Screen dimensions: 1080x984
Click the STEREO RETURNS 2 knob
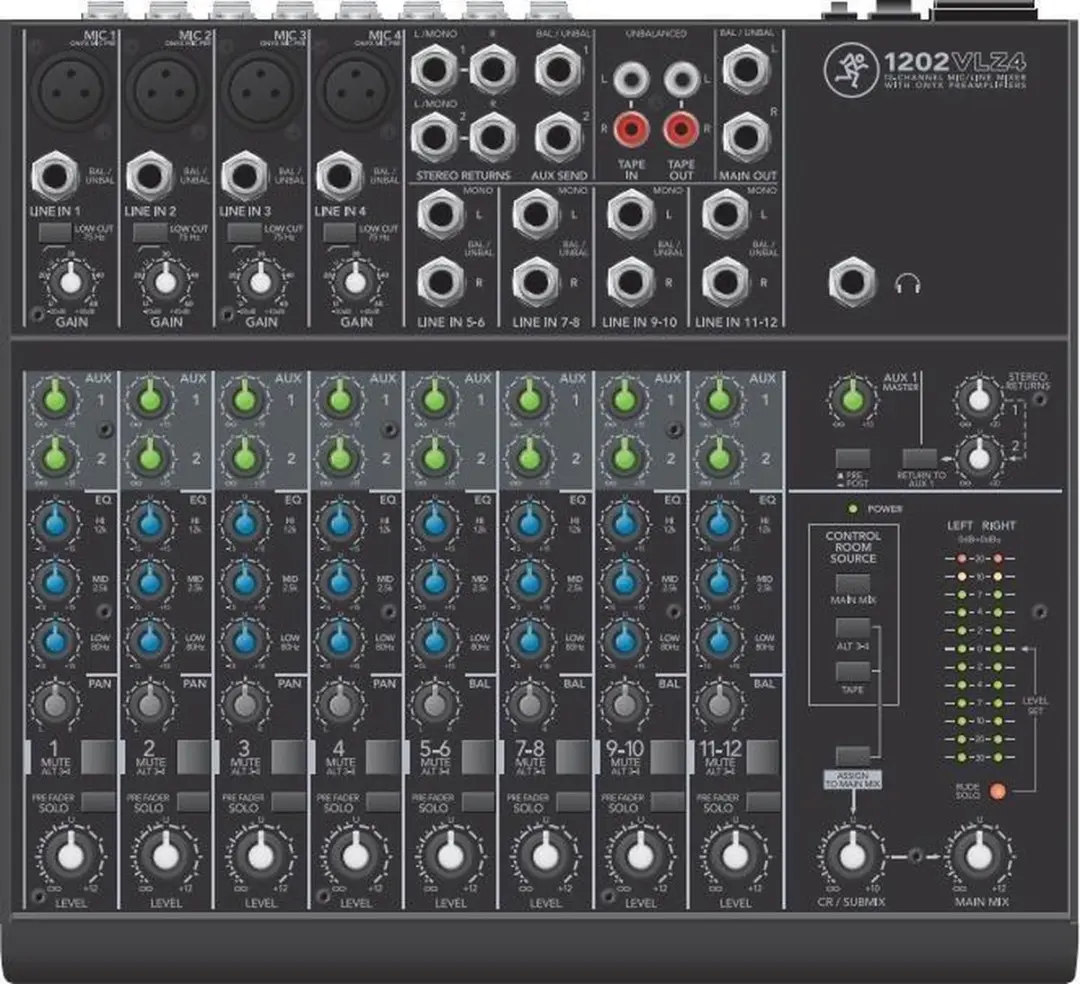979,458
